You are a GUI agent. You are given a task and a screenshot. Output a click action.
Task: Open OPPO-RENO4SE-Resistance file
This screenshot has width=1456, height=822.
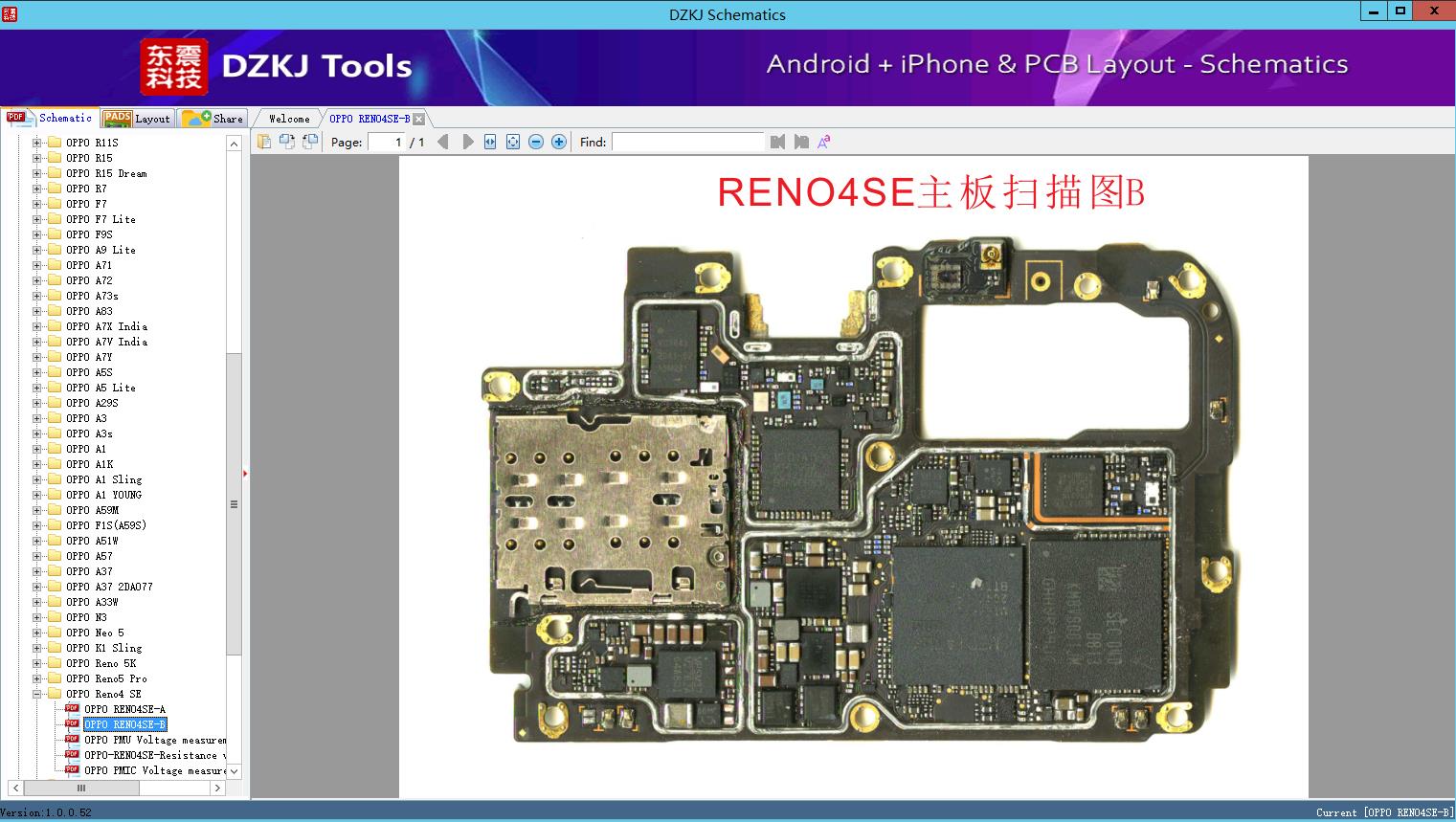(x=155, y=755)
